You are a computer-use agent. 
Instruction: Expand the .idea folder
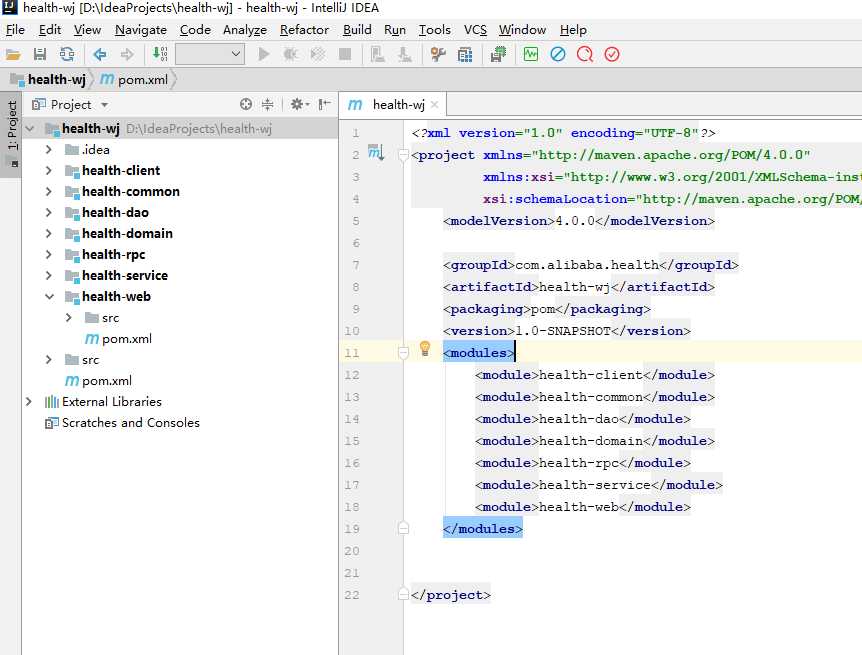(x=49, y=150)
